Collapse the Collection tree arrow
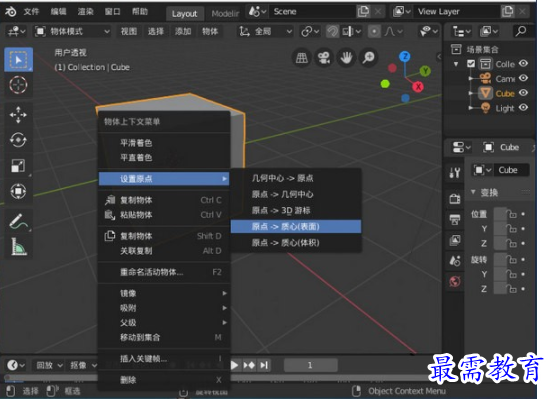The height and width of the screenshot is (400, 552). coord(456,64)
